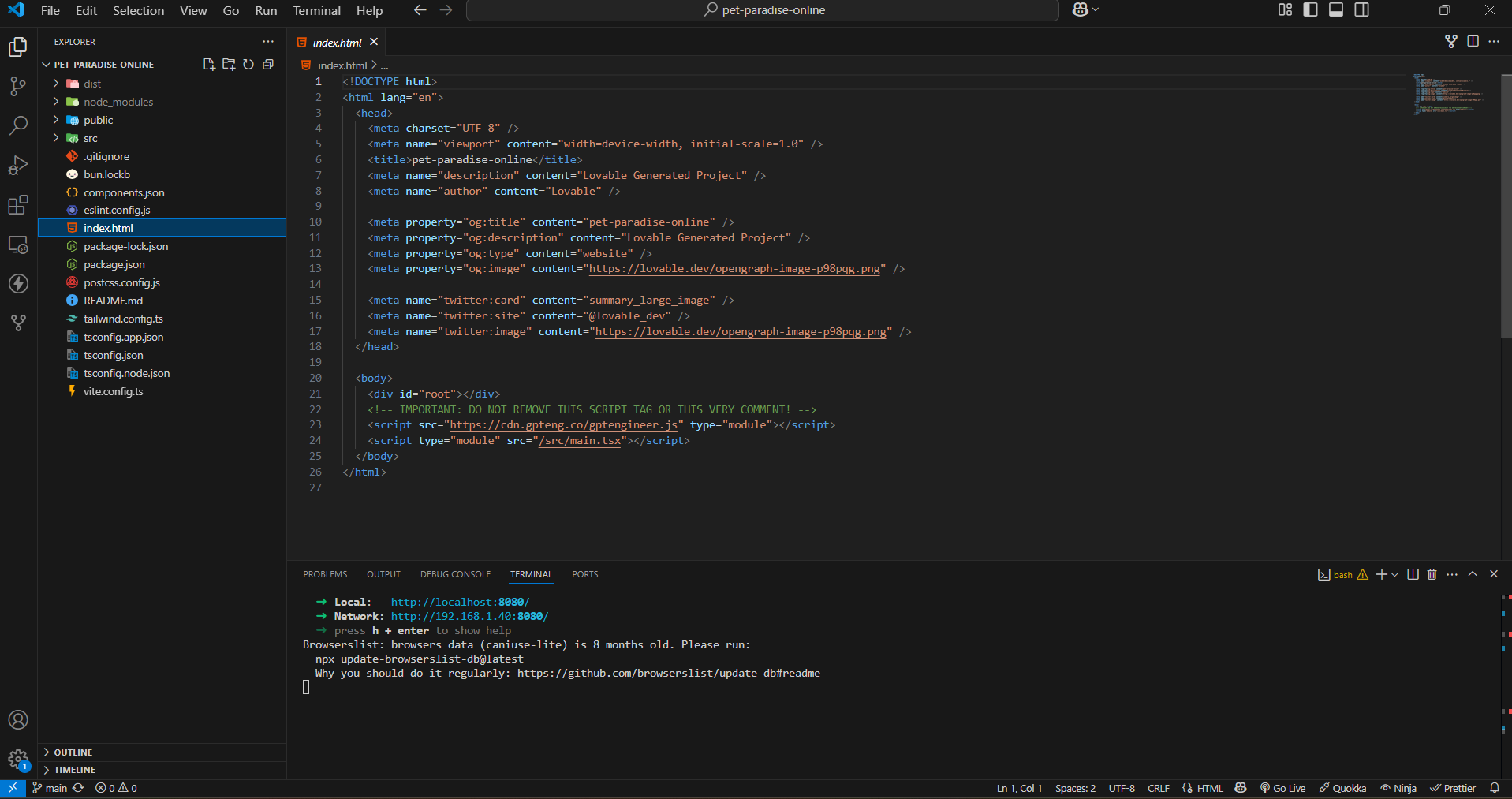
Task: Collapse all folders in Explorer
Action: point(268,65)
